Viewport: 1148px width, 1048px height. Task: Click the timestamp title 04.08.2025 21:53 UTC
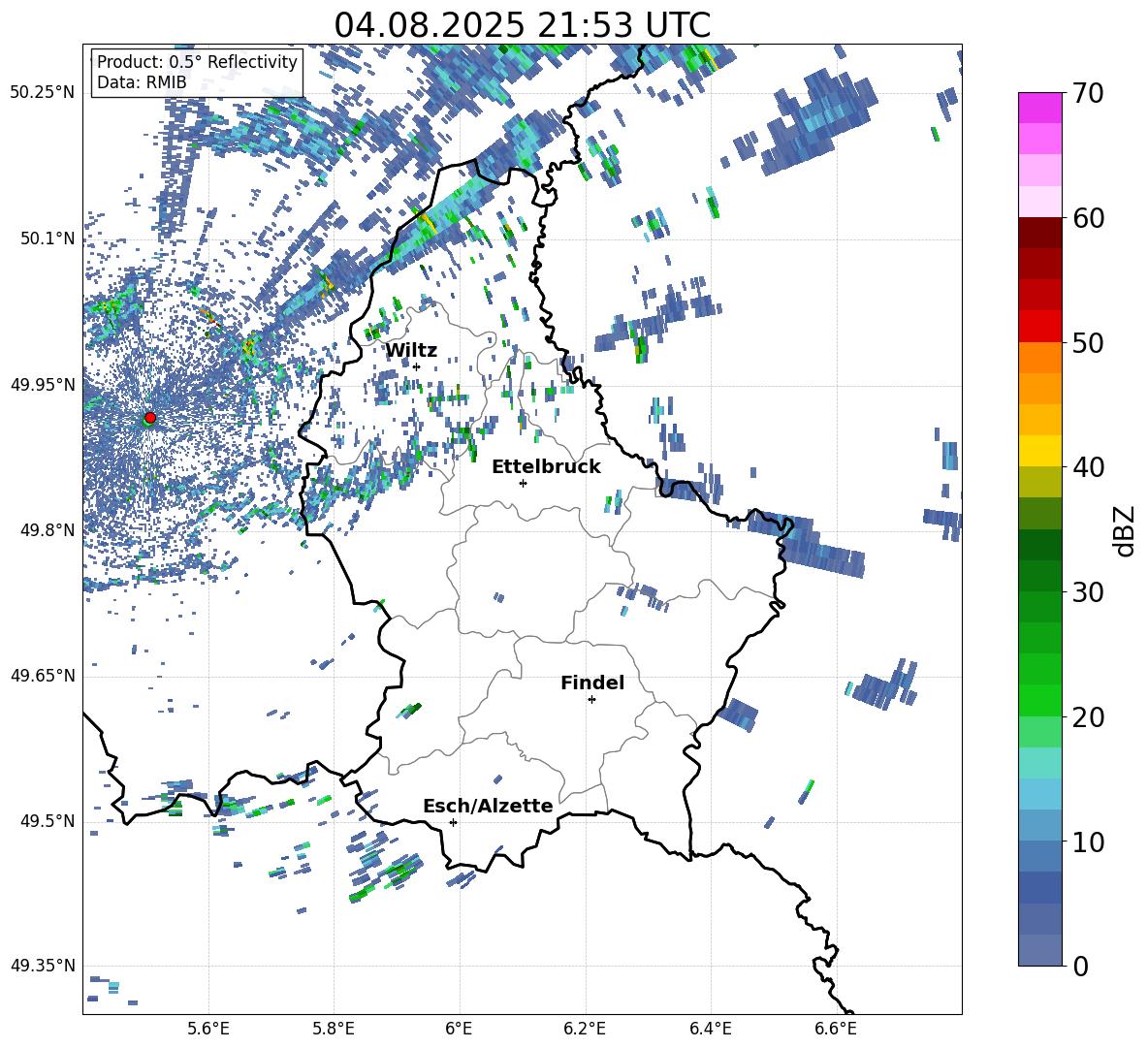[522, 24]
